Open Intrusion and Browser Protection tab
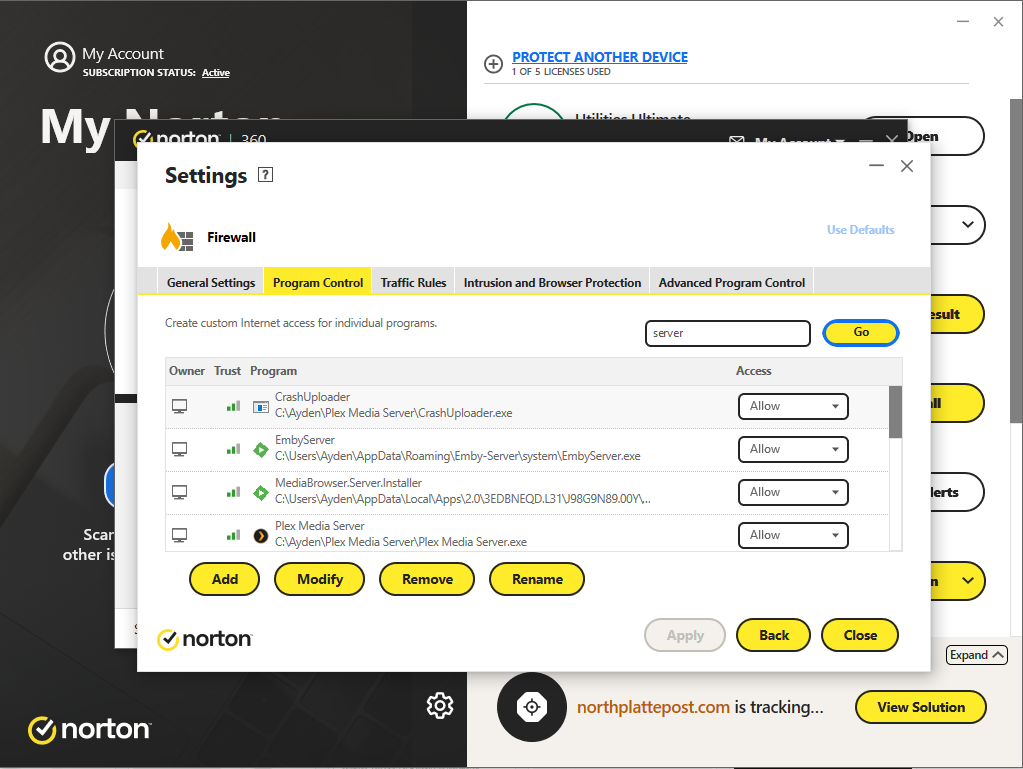The width and height of the screenshot is (1023, 769). pyautogui.click(x=552, y=282)
